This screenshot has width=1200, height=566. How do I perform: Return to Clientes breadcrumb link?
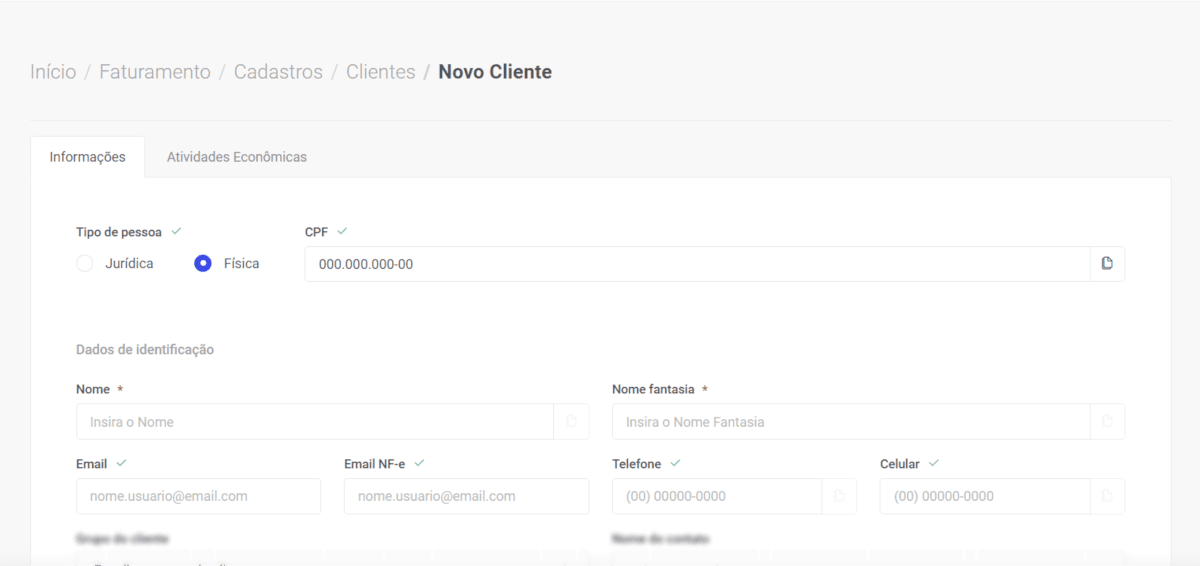point(381,72)
